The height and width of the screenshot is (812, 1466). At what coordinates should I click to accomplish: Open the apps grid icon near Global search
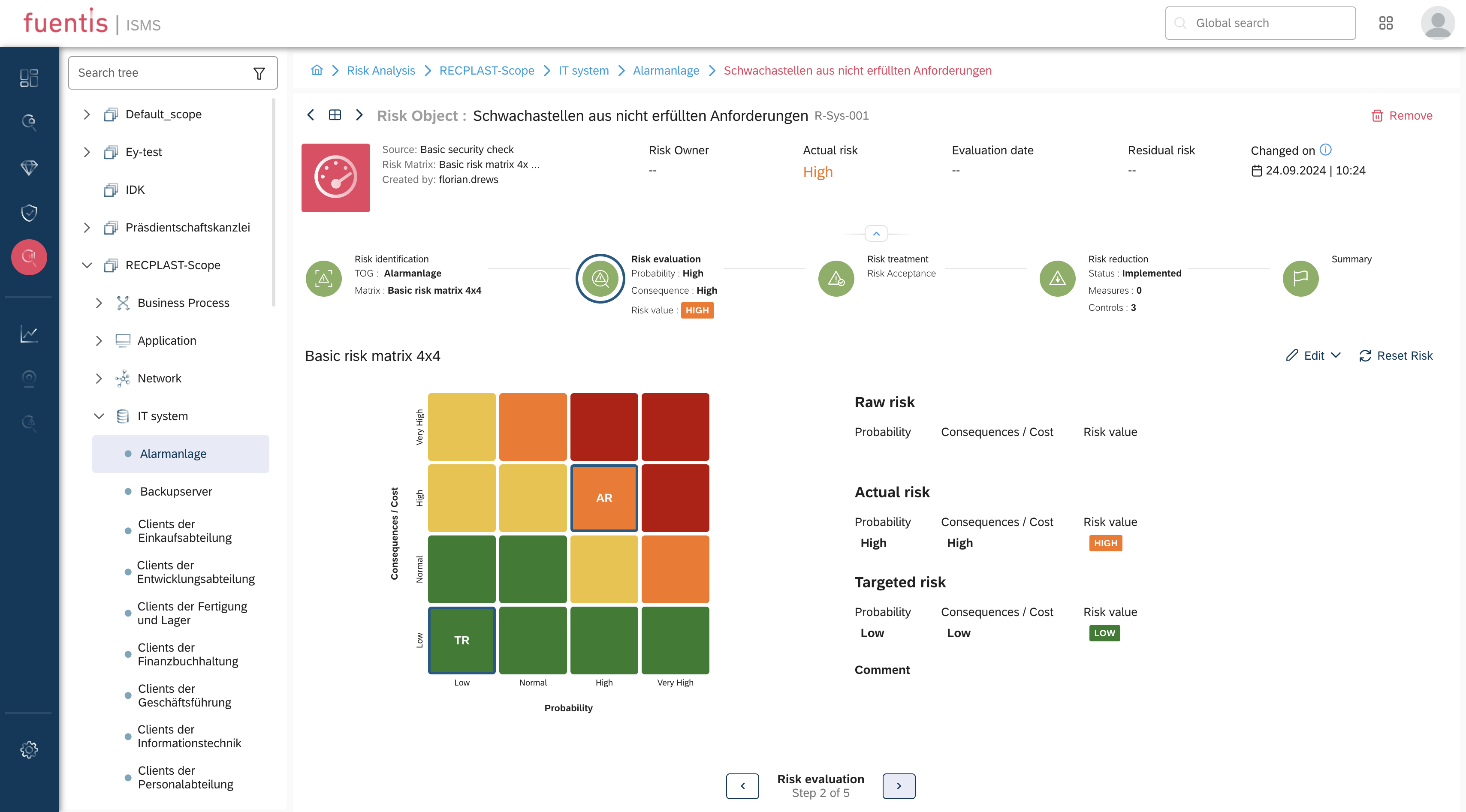(1386, 23)
